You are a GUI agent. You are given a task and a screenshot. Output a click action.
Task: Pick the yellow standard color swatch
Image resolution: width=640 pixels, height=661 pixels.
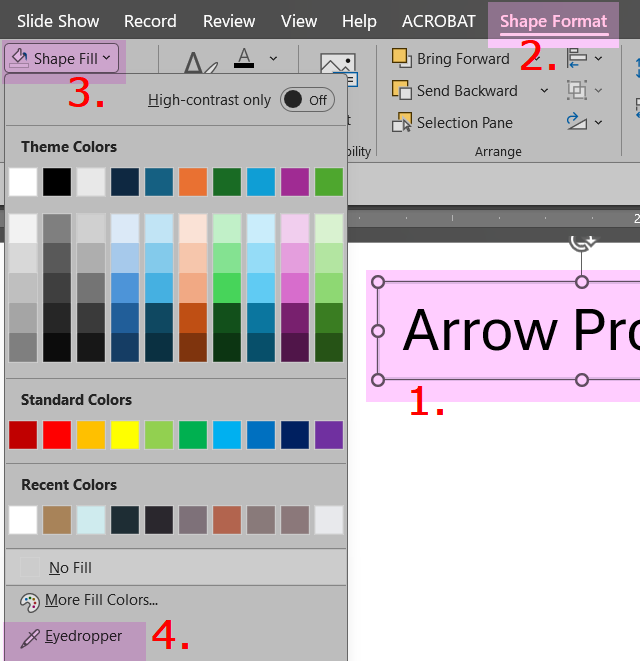point(125,435)
